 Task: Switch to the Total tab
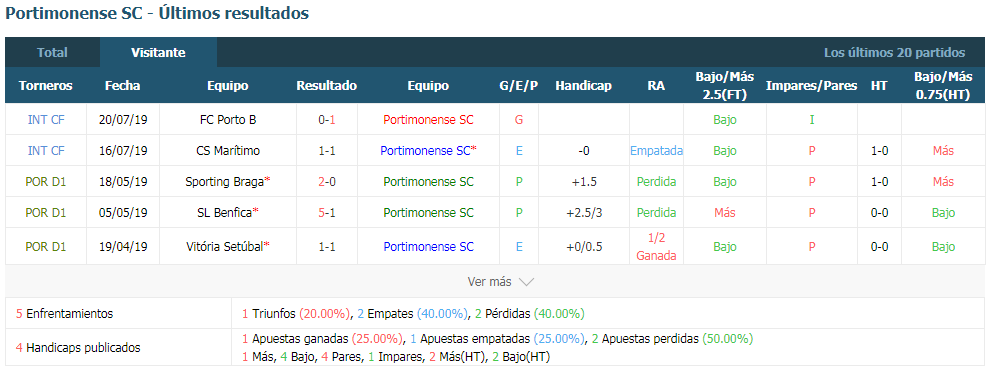point(52,53)
